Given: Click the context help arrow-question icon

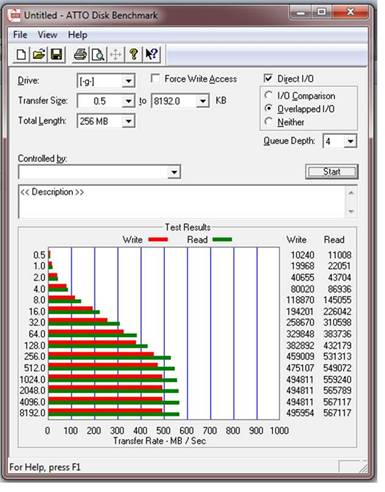Looking at the screenshot, I should [152, 54].
